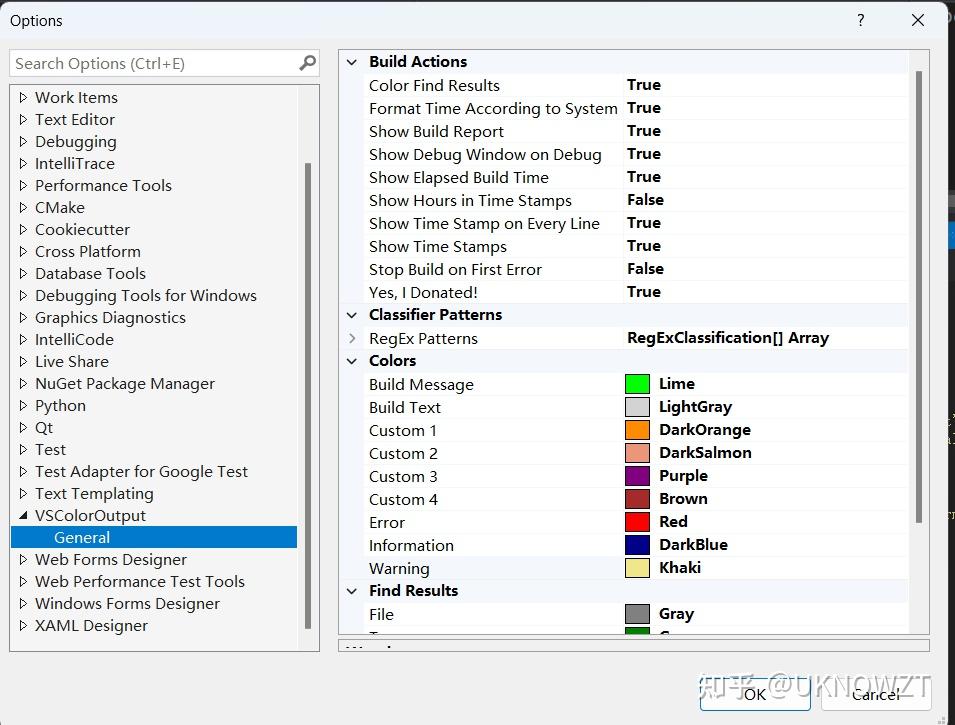Collapse the Find Results section

pyautogui.click(x=352, y=591)
